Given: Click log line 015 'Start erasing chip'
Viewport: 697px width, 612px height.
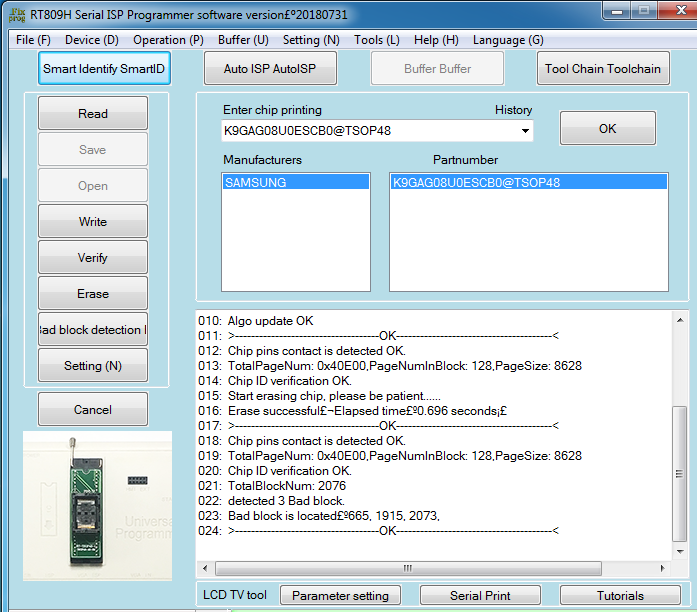Looking at the screenshot, I should pos(319,396).
